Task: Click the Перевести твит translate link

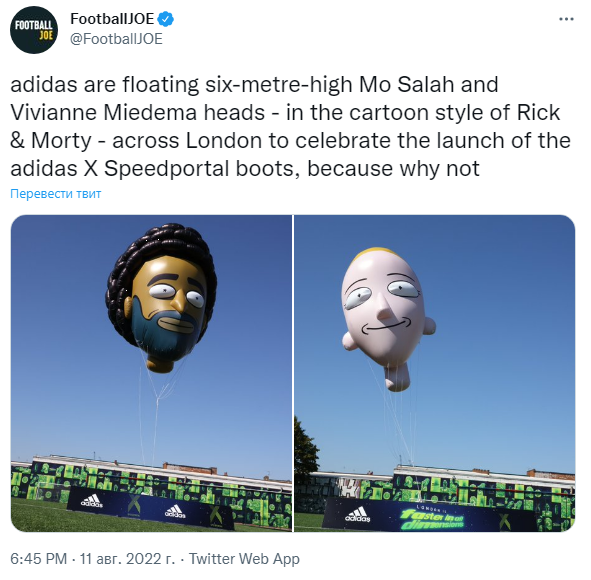Action: 56,195
